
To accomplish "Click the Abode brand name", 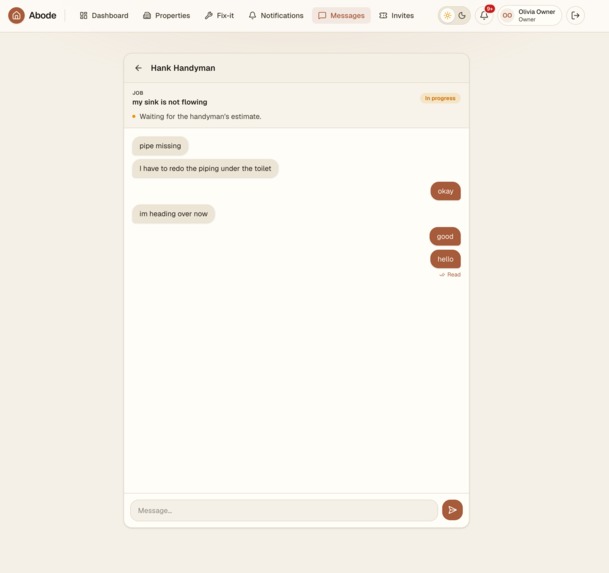I will (x=43, y=16).
